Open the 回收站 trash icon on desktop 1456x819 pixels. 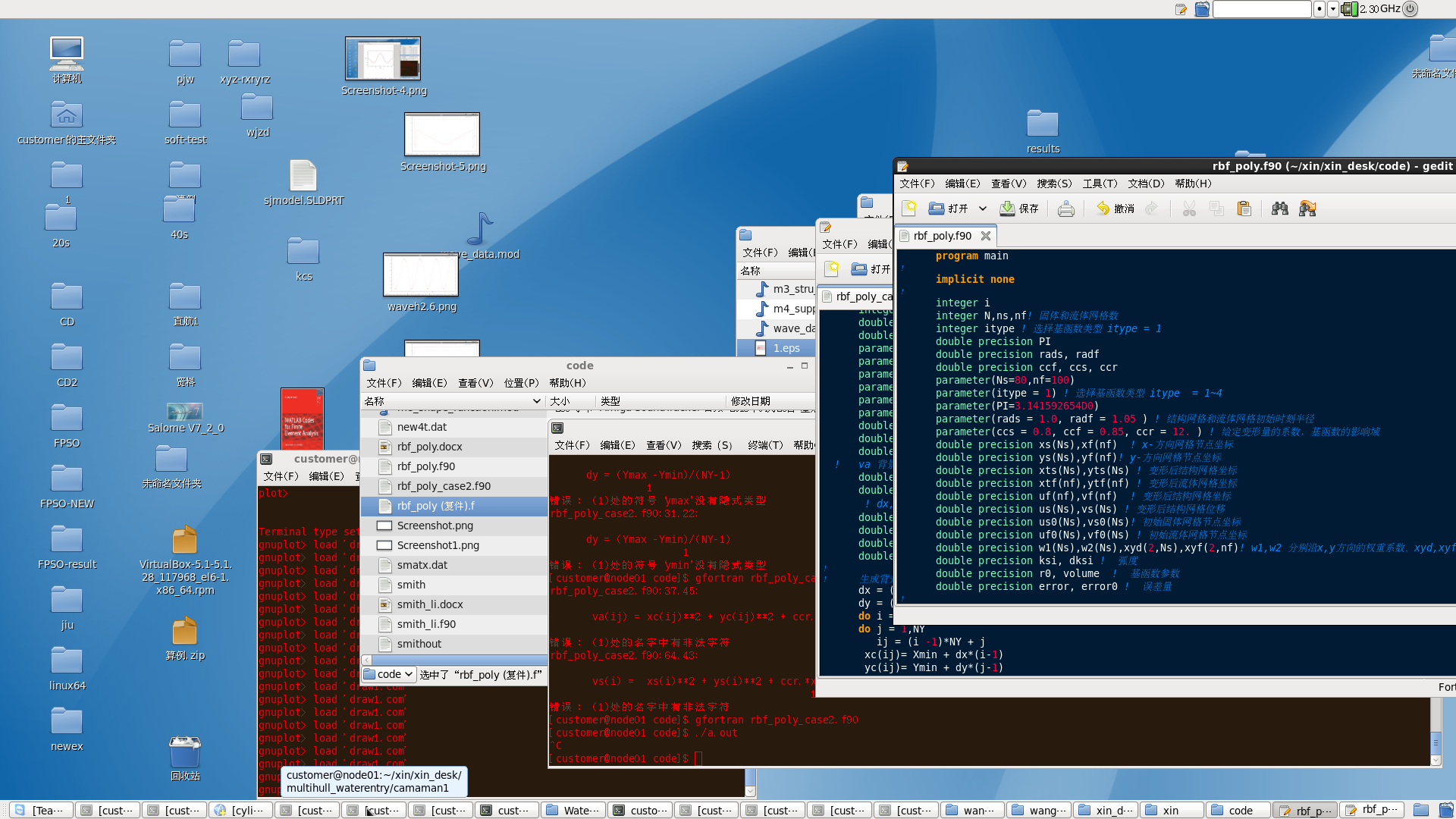coord(184,752)
